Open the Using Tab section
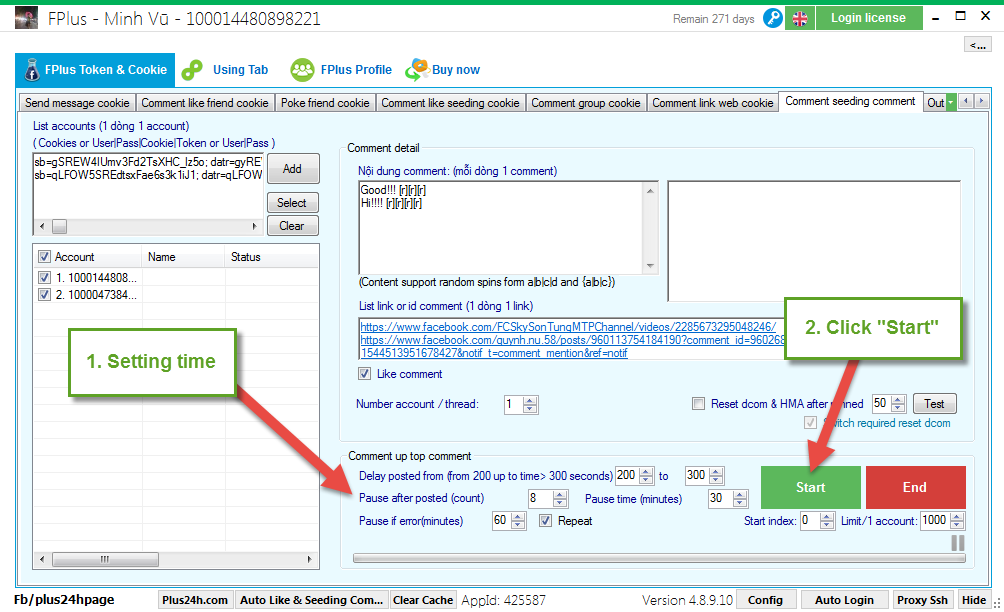Image resolution: width=1004 pixels, height=612 pixels. (240, 70)
